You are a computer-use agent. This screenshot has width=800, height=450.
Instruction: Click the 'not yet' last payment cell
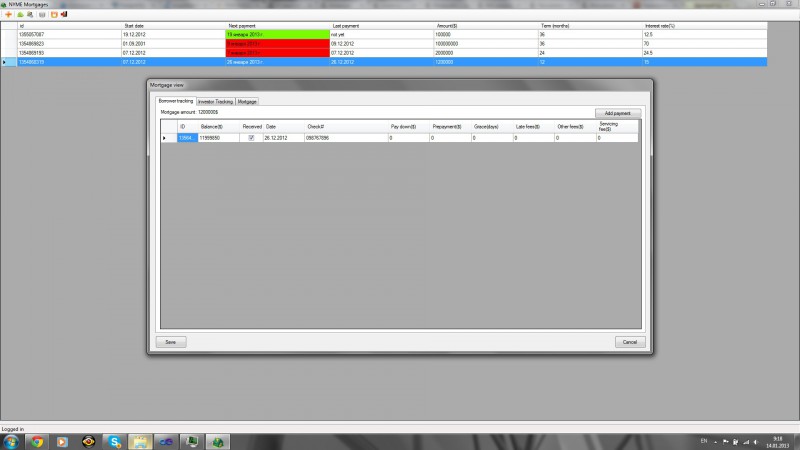click(382, 34)
